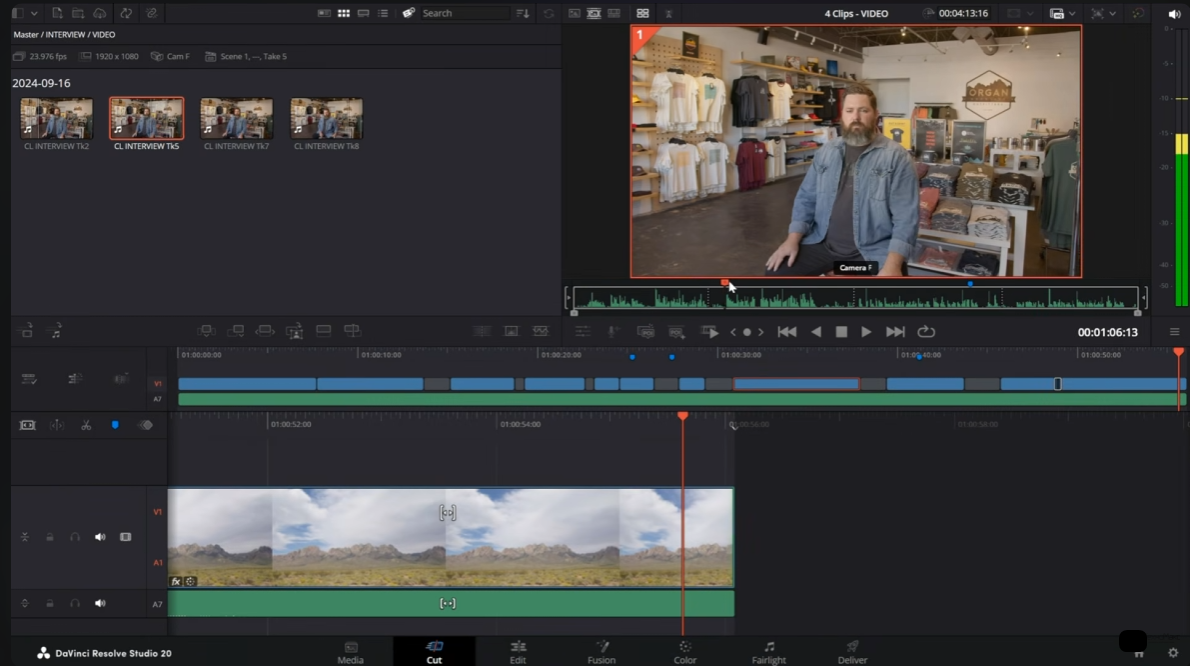
Task: Click the Master / INTERVIEW / VIDEO bin path
Action: [x=65, y=34]
